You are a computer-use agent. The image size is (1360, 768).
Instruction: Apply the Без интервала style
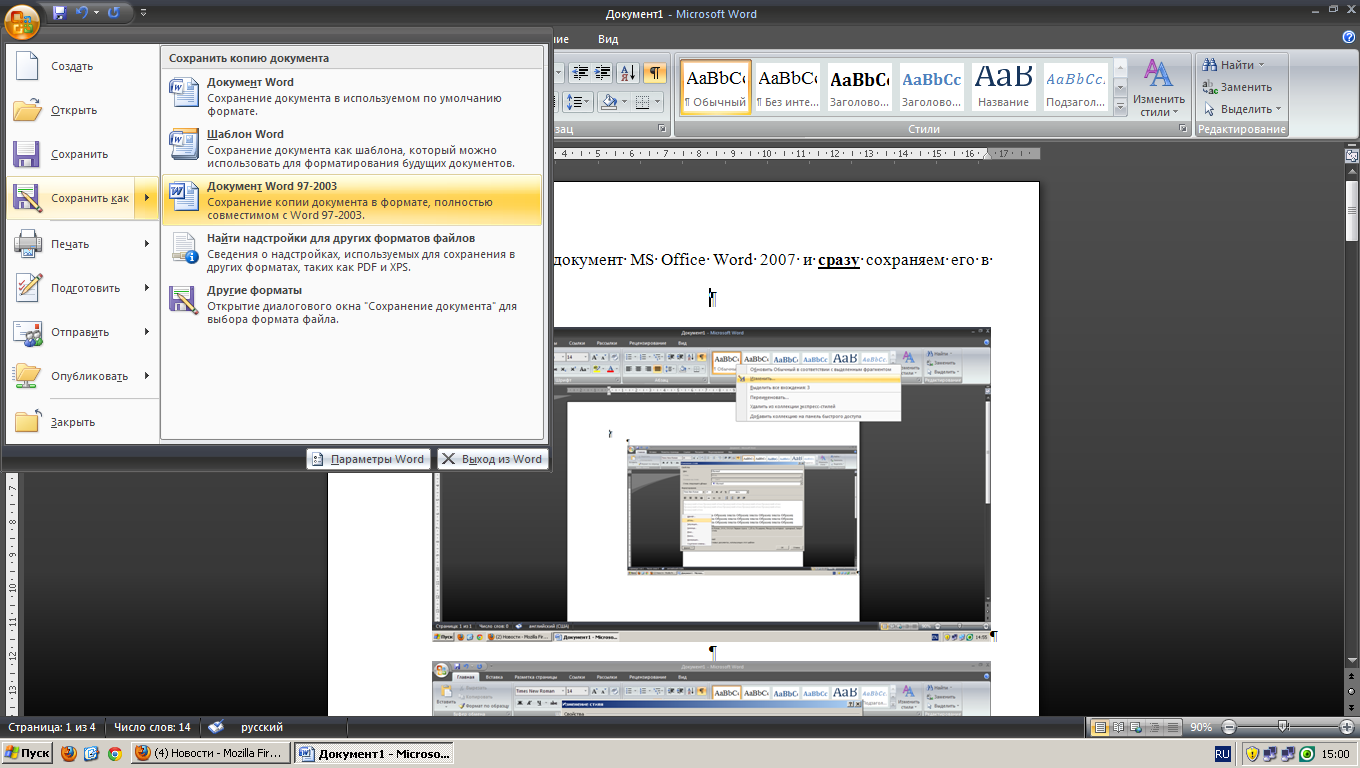point(787,87)
